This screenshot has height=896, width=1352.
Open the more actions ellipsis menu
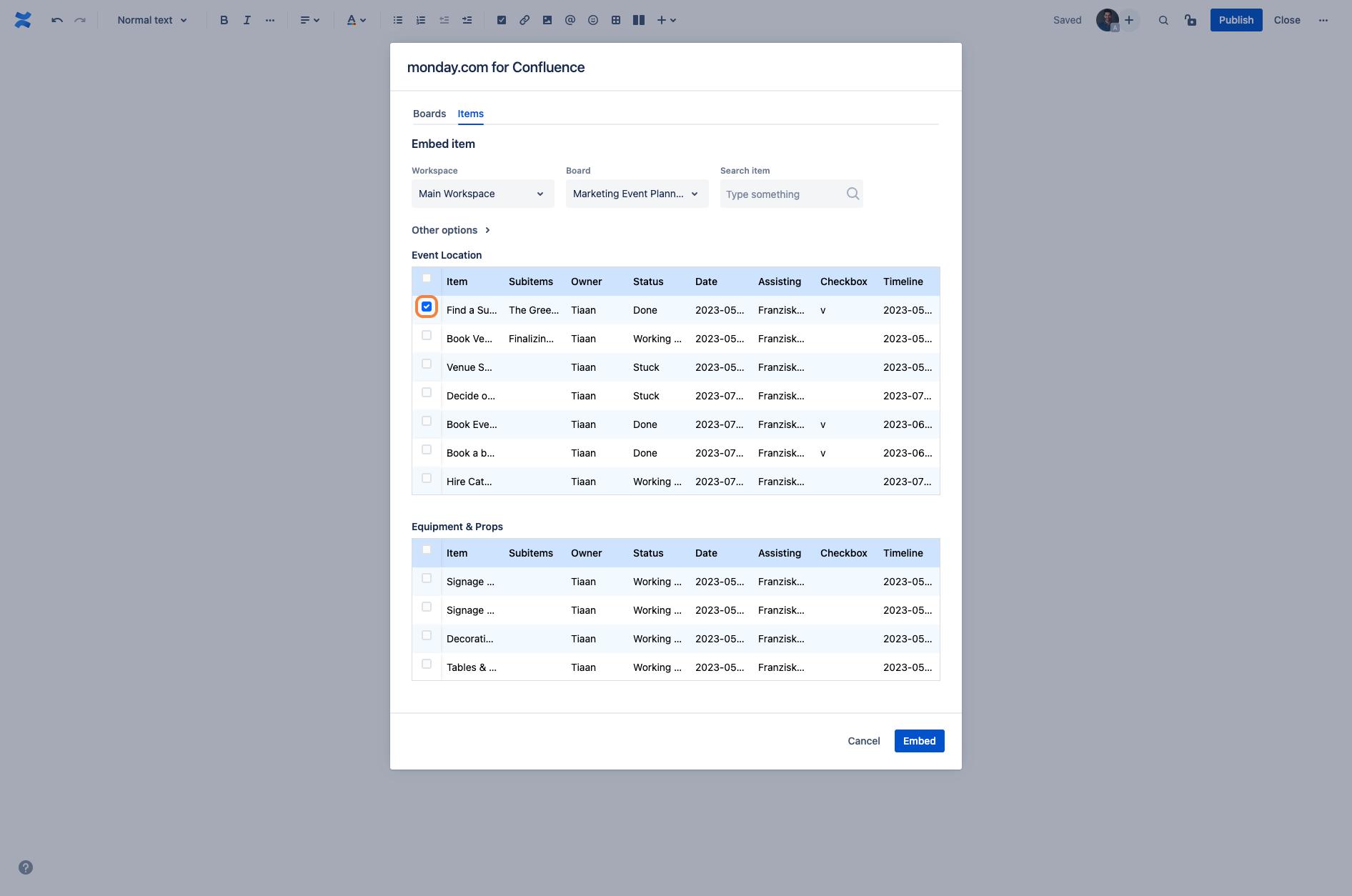click(x=1323, y=20)
